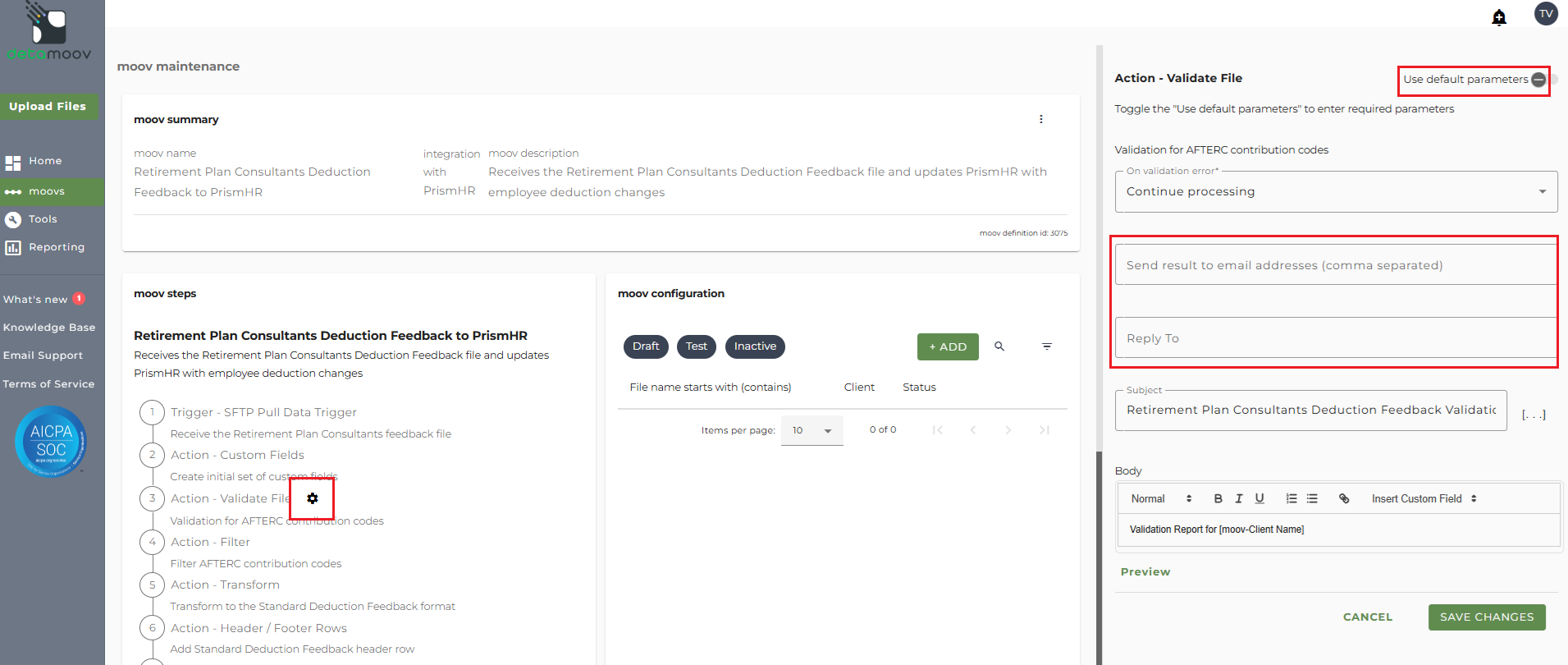Click the SAVE CHANGES button
This screenshot has height=665, width=1568.
(1487, 617)
